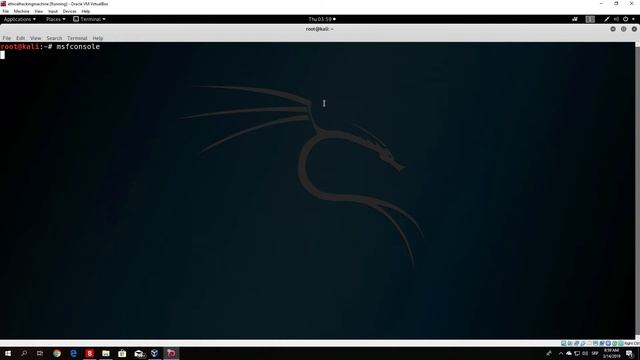Maximize the root@kali terminal window
The height and width of the screenshot is (360, 640).
(x=624, y=29)
